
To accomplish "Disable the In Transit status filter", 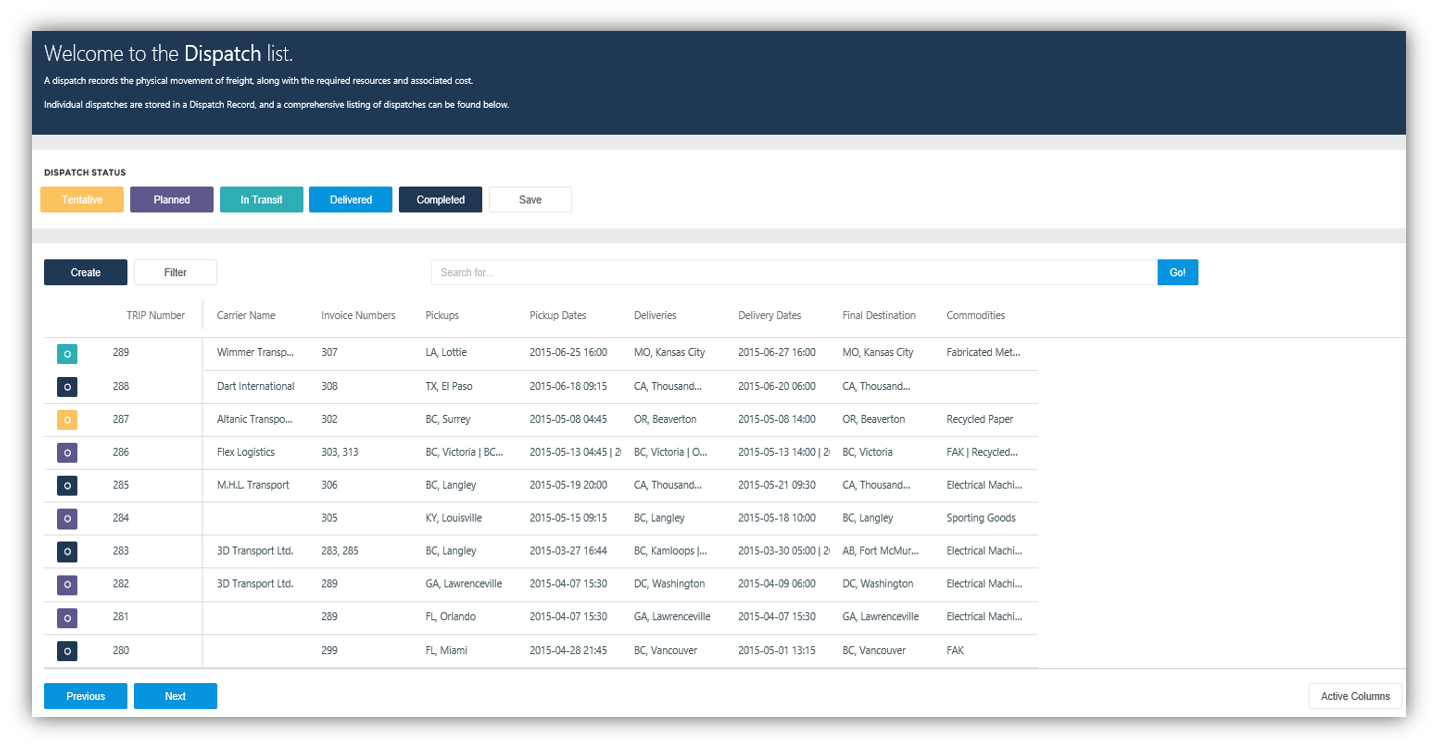I will pyautogui.click(x=261, y=199).
